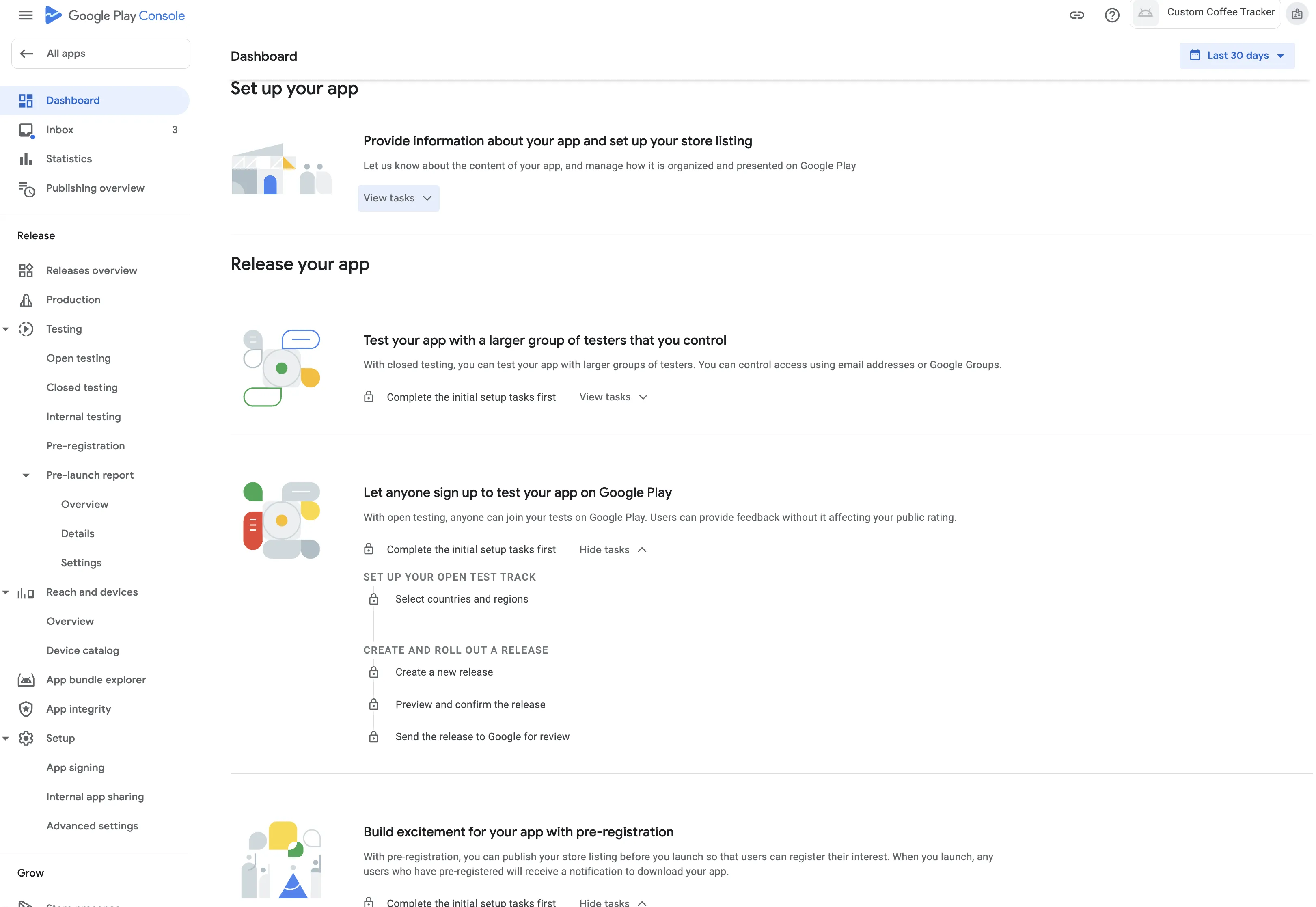Click the Publishing overview clock icon
1316x907 pixels.
coord(26,189)
